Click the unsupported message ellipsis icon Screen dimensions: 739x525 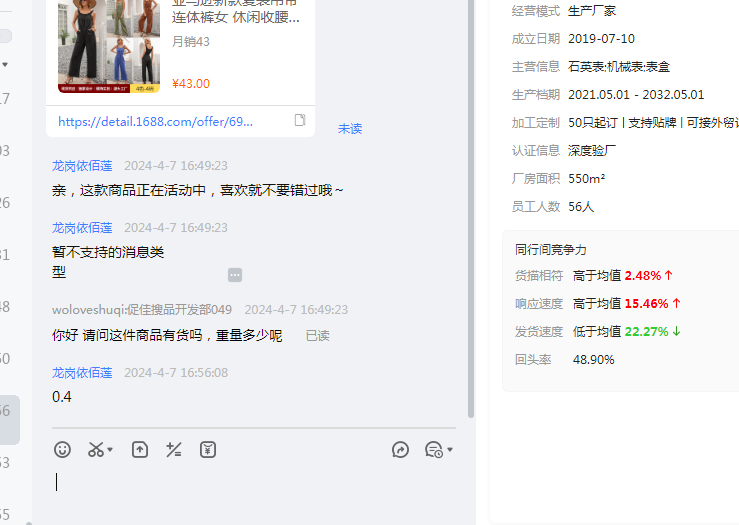pyautogui.click(x=235, y=275)
